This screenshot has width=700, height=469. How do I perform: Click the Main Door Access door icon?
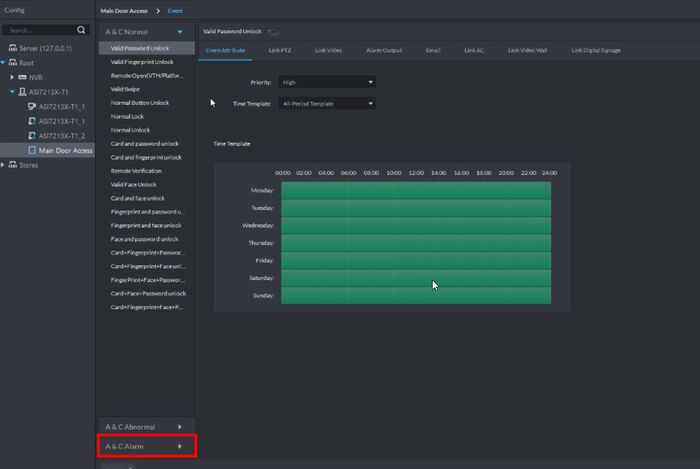32,150
